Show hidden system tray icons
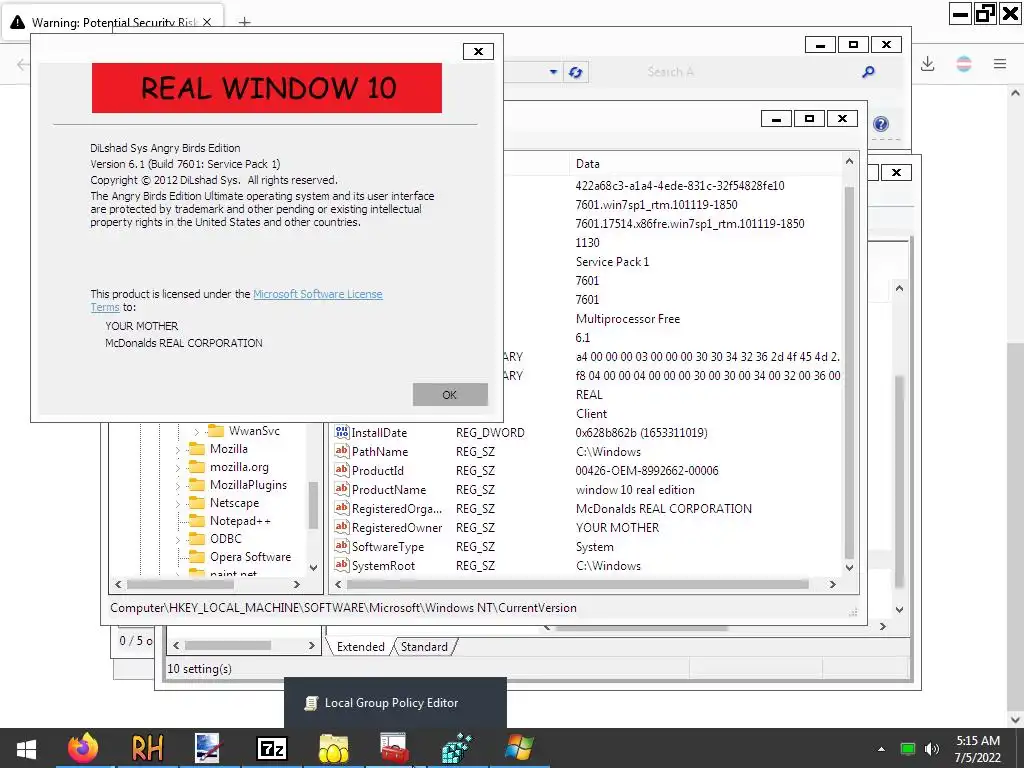This screenshot has height=768, width=1024. tap(881, 749)
